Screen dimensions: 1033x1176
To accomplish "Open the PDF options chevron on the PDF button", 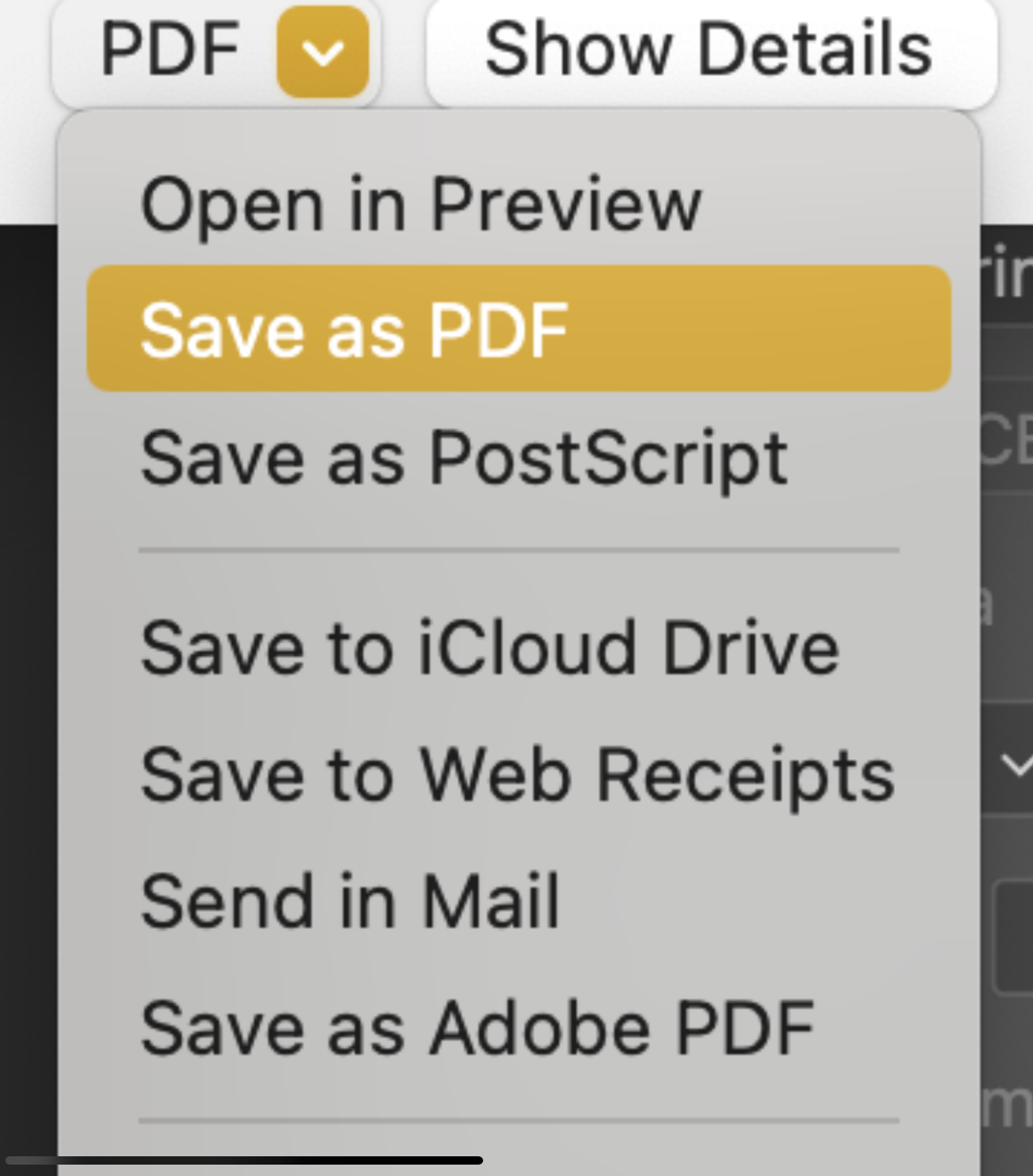I will pos(322,49).
